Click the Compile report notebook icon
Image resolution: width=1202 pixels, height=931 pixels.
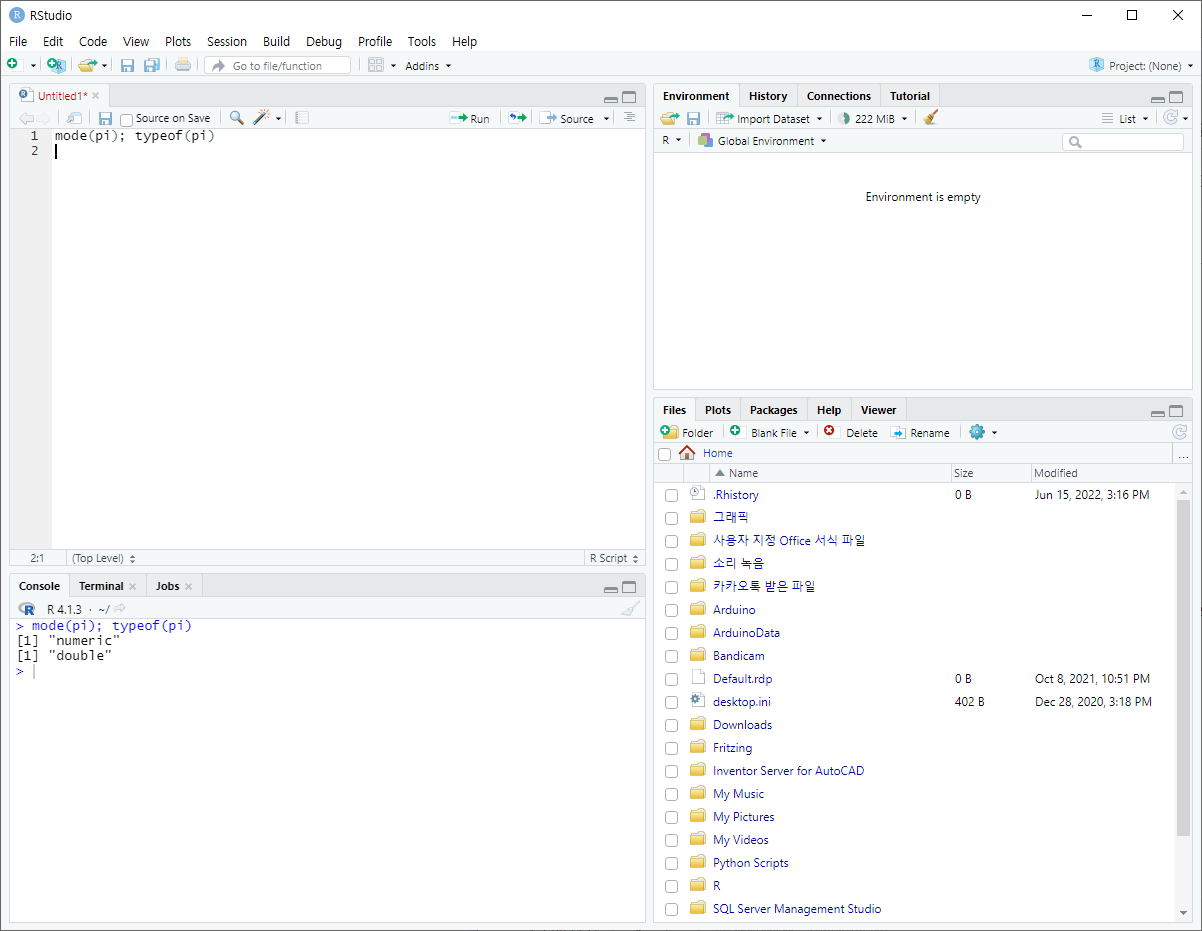point(302,118)
